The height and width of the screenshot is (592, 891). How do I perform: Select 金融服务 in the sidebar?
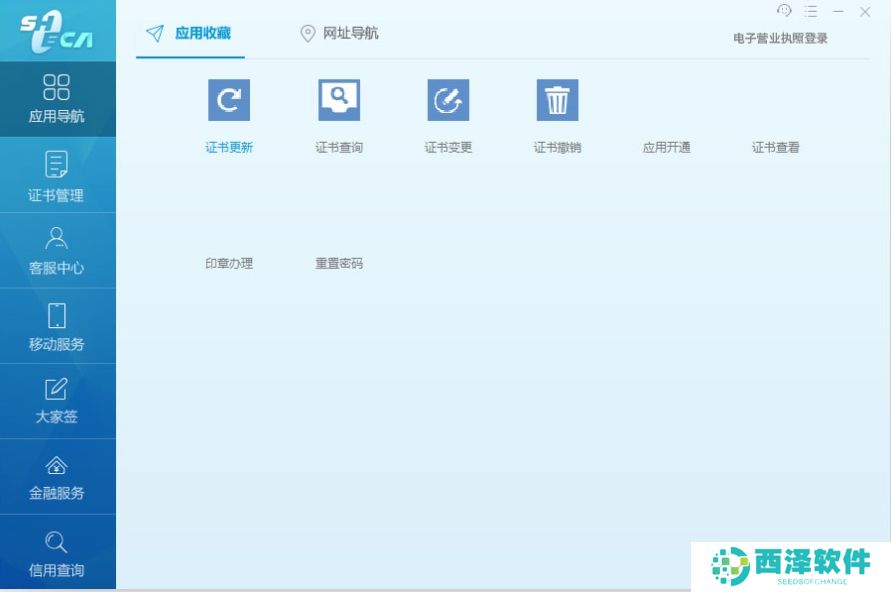(x=57, y=477)
